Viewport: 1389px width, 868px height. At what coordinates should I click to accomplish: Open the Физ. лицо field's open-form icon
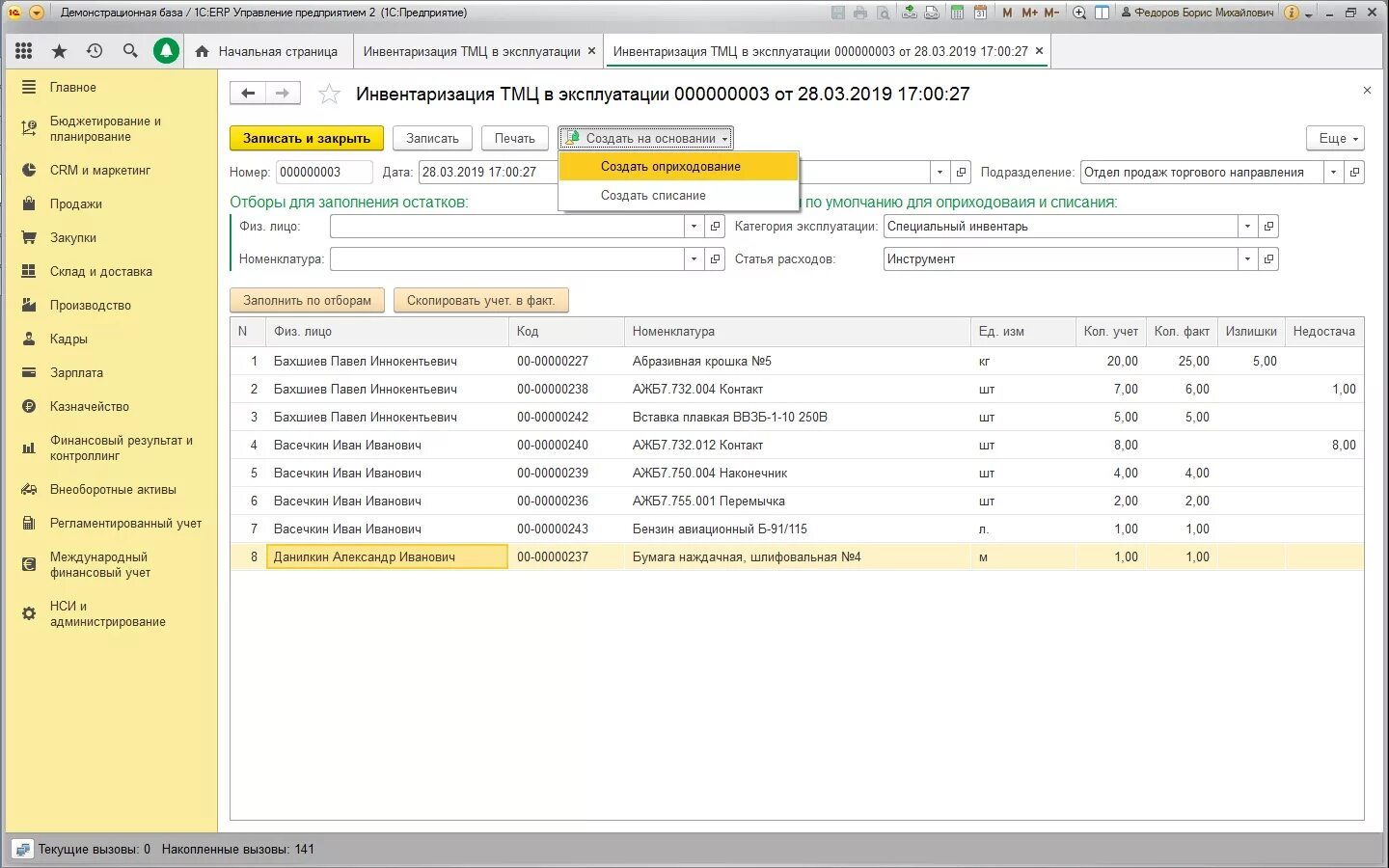(715, 226)
